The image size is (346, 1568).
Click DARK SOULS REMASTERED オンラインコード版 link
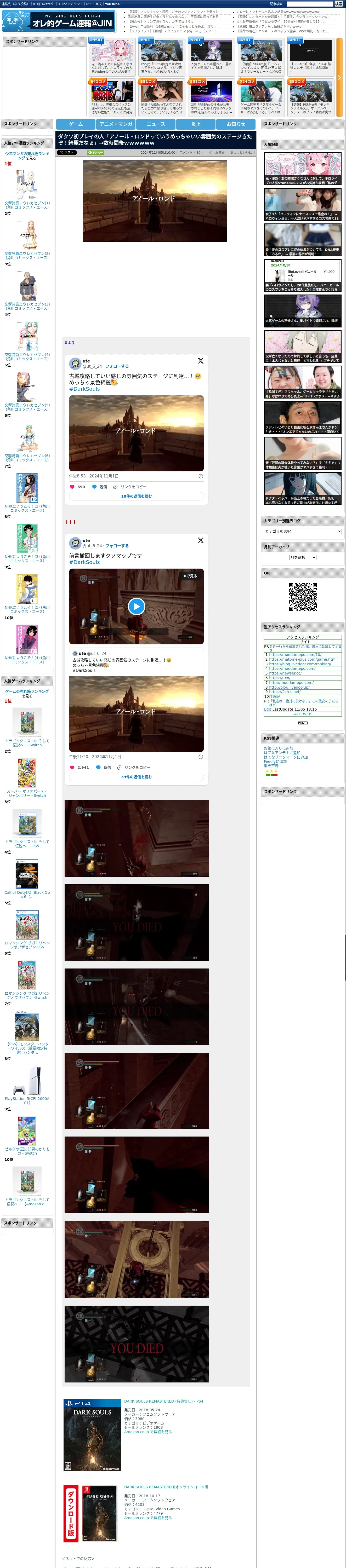(x=166, y=1487)
